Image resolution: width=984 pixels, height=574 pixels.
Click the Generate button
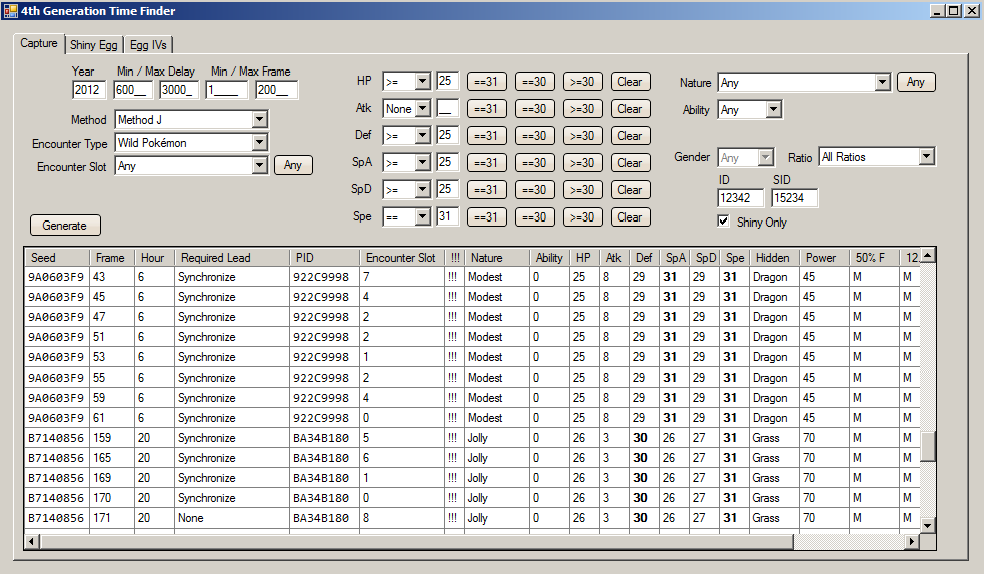(x=65, y=225)
